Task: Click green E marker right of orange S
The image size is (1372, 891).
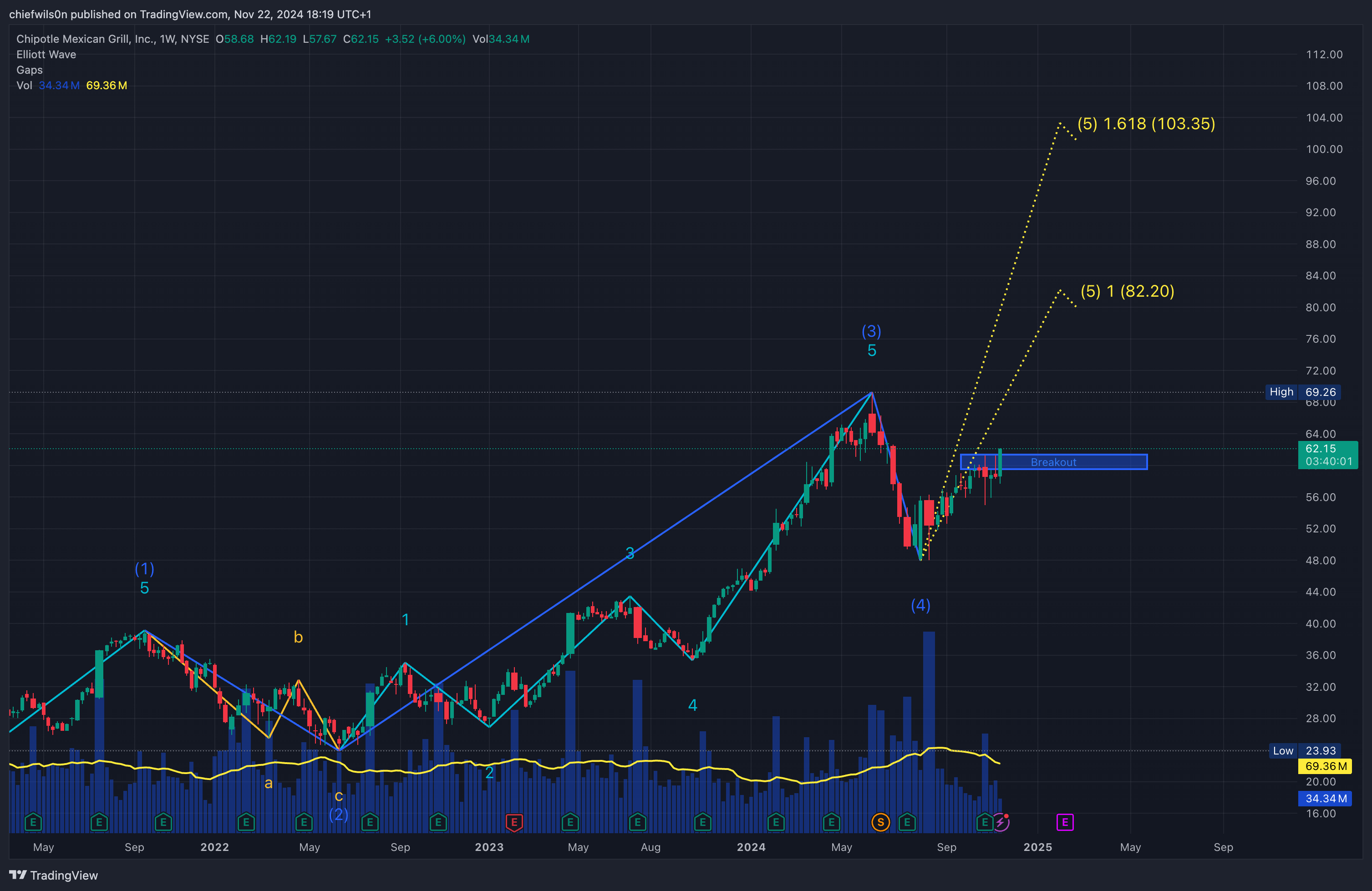Action: pos(907,822)
